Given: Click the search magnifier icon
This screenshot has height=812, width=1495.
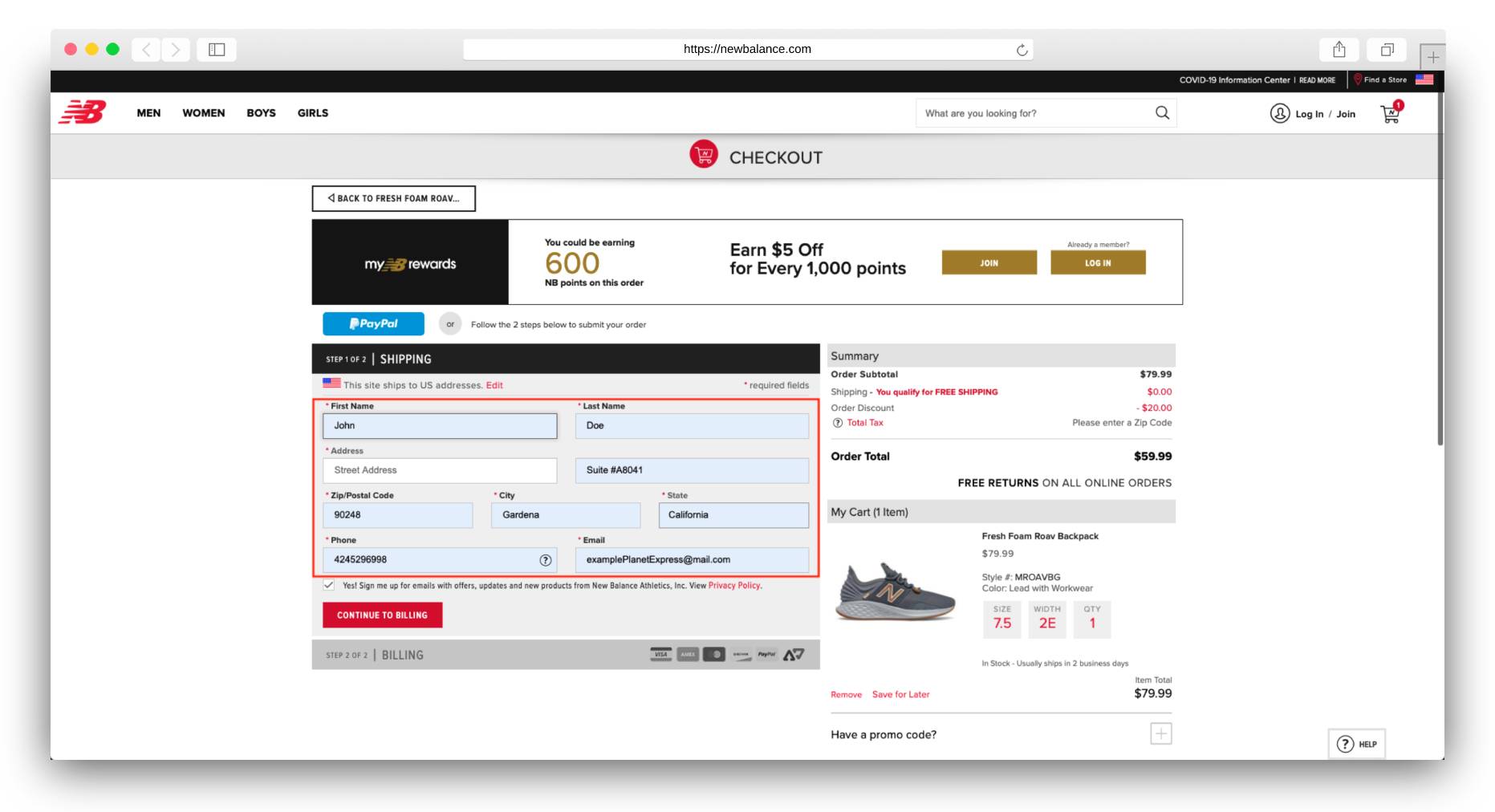Looking at the screenshot, I should tap(1162, 113).
